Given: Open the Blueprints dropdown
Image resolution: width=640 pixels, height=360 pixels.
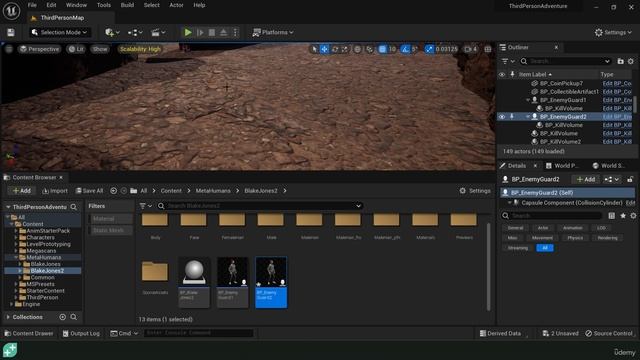Looking at the screenshot, I should click(135, 32).
